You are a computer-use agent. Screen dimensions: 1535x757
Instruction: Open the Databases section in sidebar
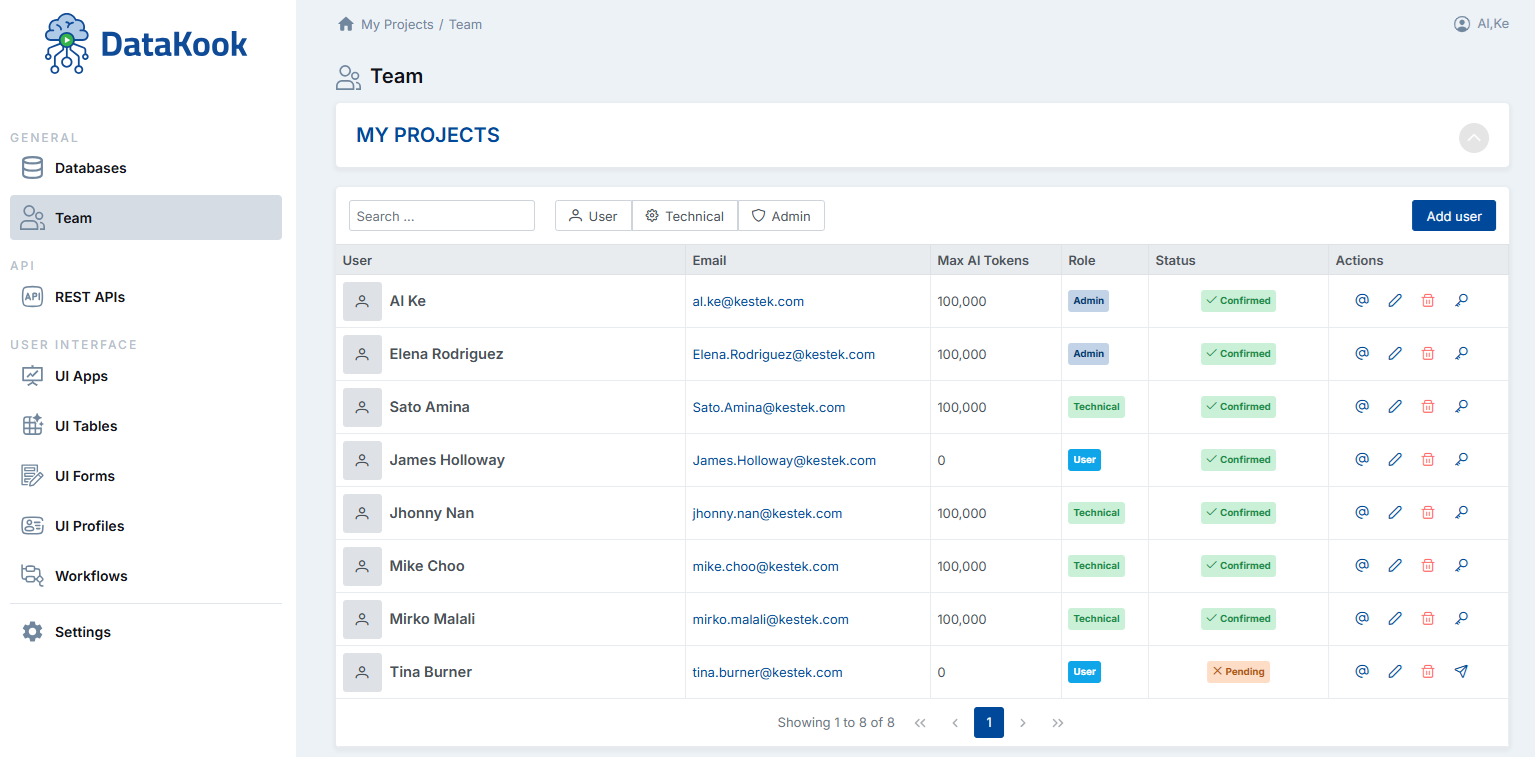pyautogui.click(x=92, y=168)
